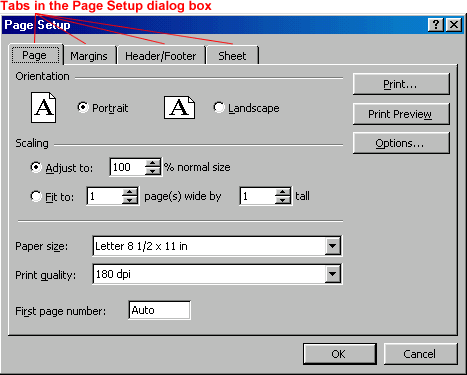Click the portrait page icon
467x375 pixels.
point(43,107)
